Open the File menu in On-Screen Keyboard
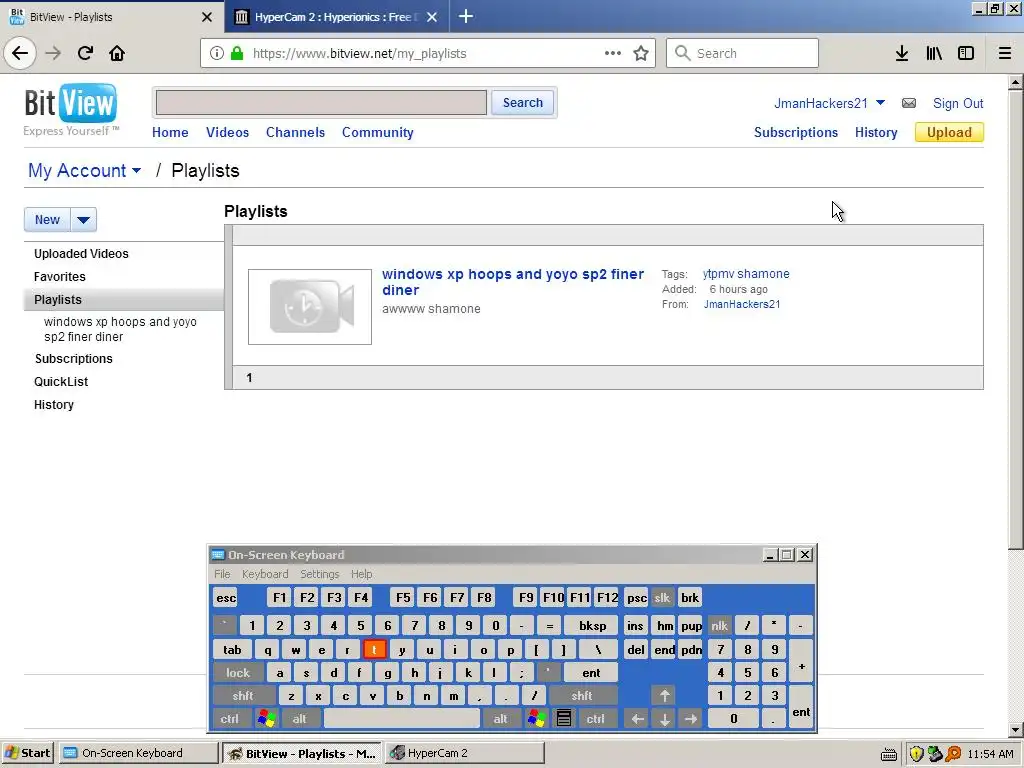 point(222,574)
